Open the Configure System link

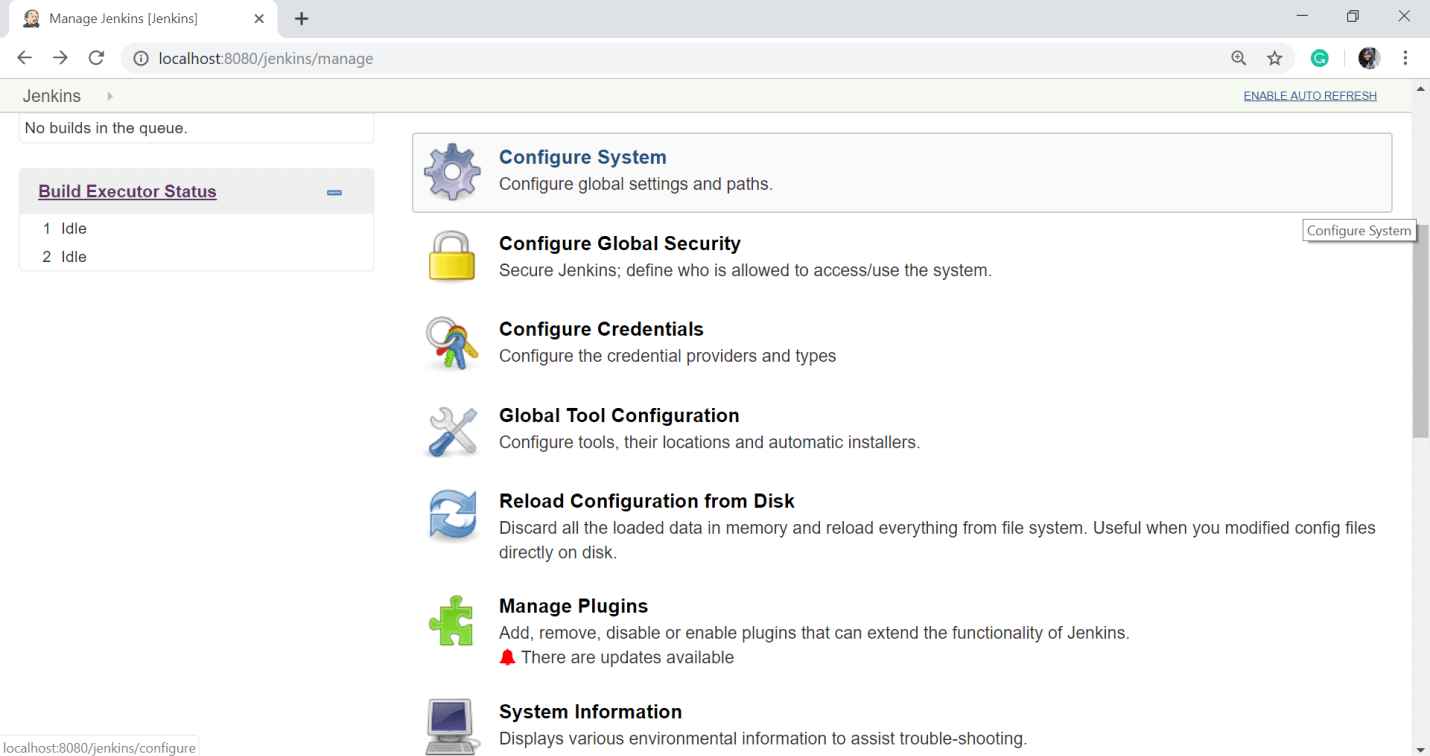(582, 157)
